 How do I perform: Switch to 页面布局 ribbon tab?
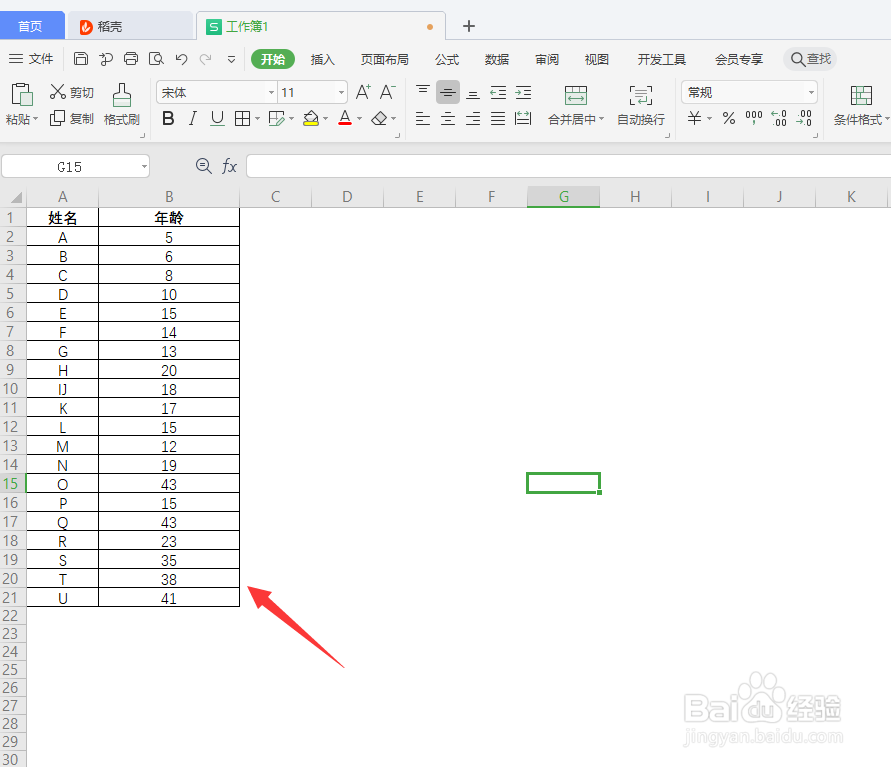click(385, 59)
